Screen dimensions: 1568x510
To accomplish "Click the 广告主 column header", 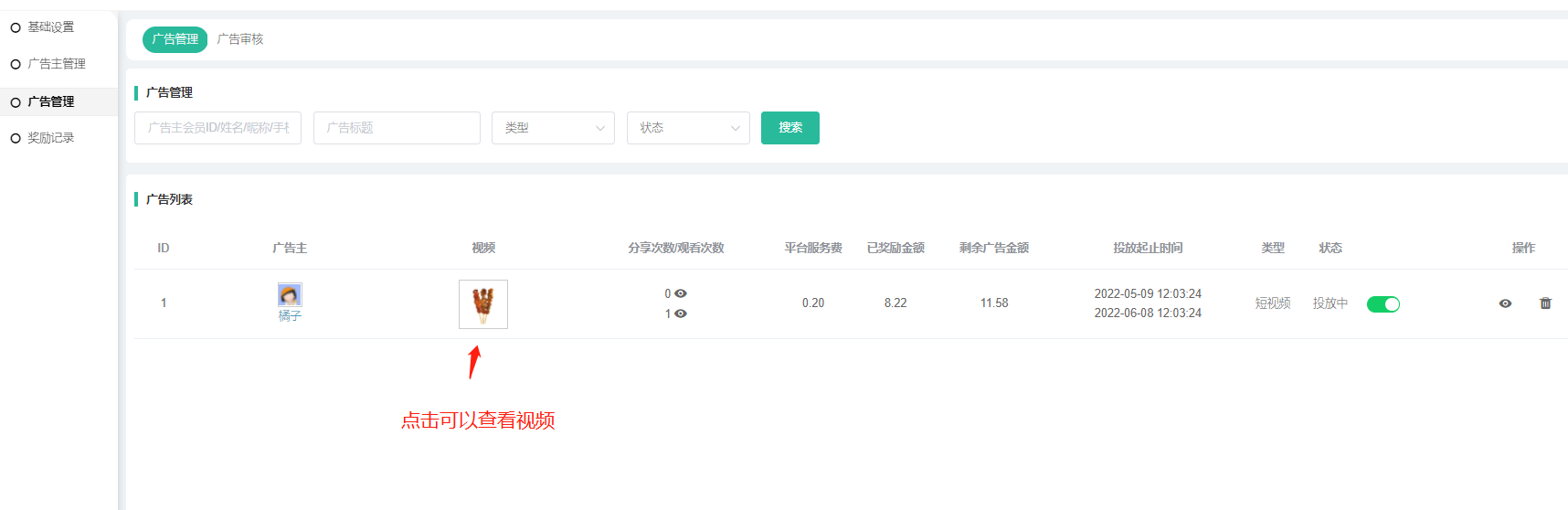I will pyautogui.click(x=290, y=248).
